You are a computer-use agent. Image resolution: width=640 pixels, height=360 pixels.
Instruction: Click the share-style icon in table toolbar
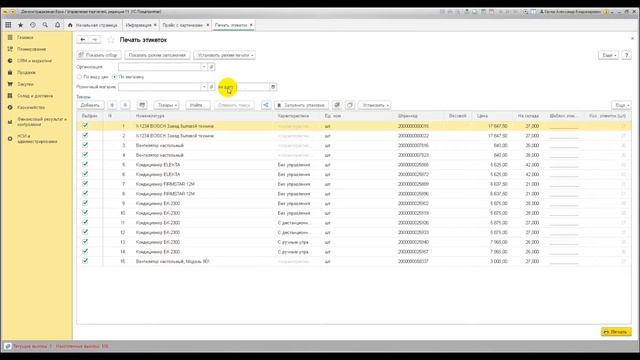266,105
